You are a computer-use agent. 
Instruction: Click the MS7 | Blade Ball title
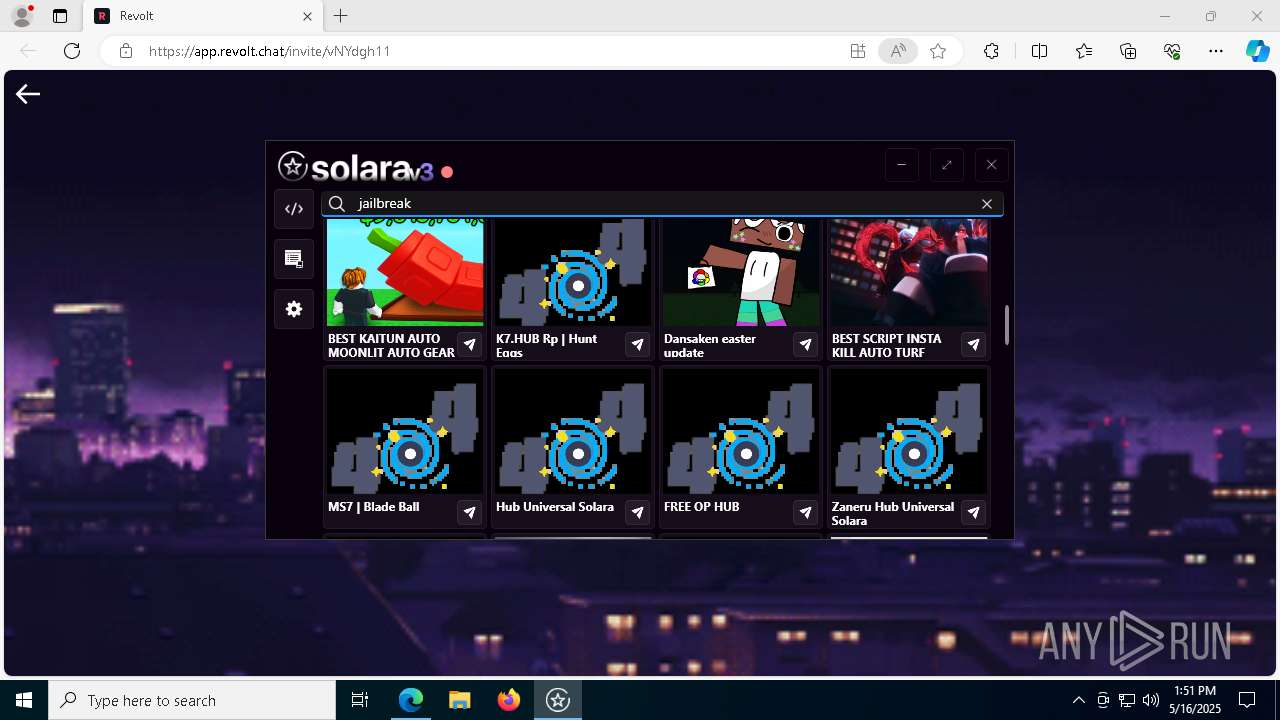374,507
